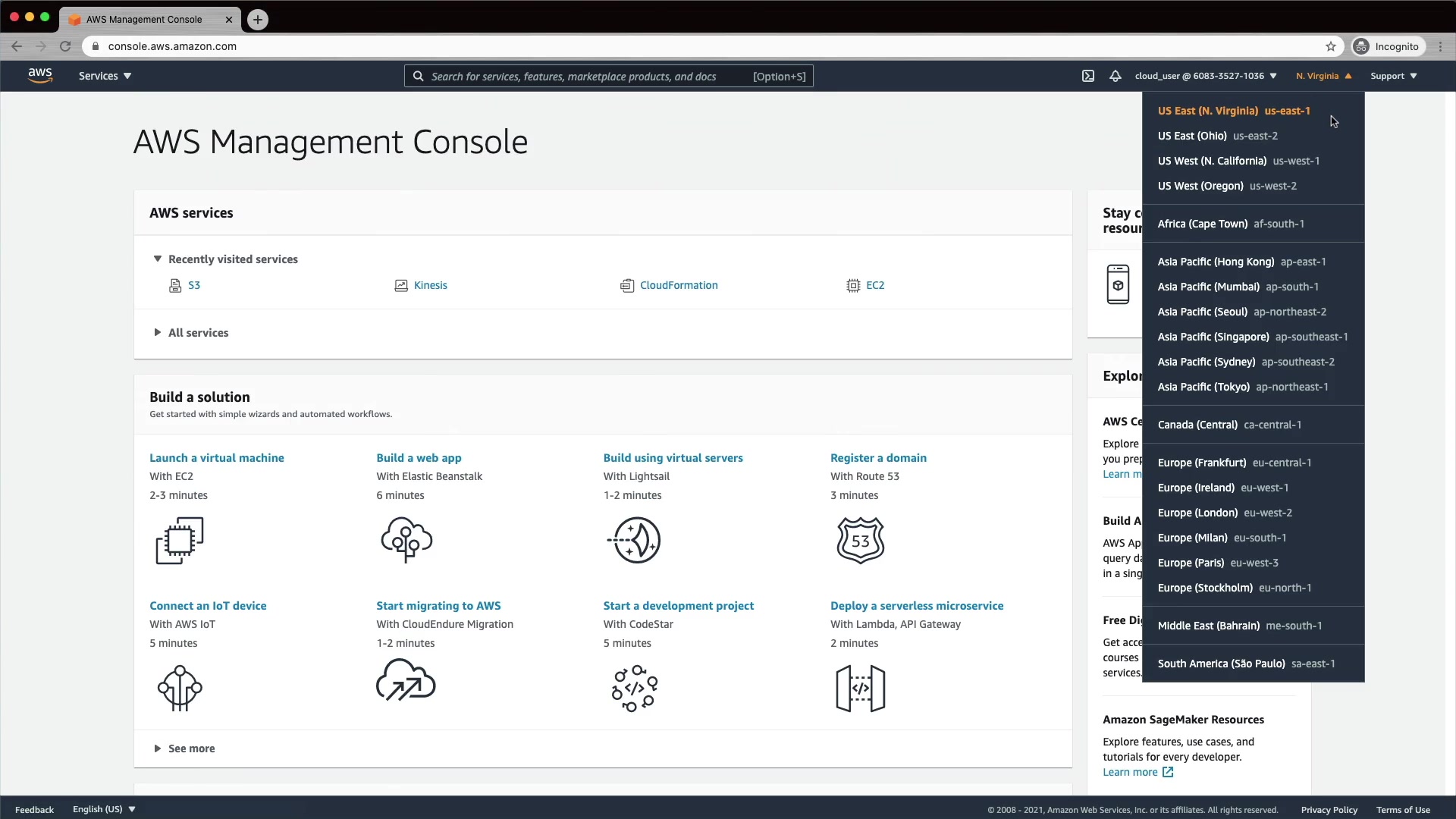Click the notifications bell icon
Viewport: 1456px width, 819px height.
pyautogui.click(x=1115, y=76)
